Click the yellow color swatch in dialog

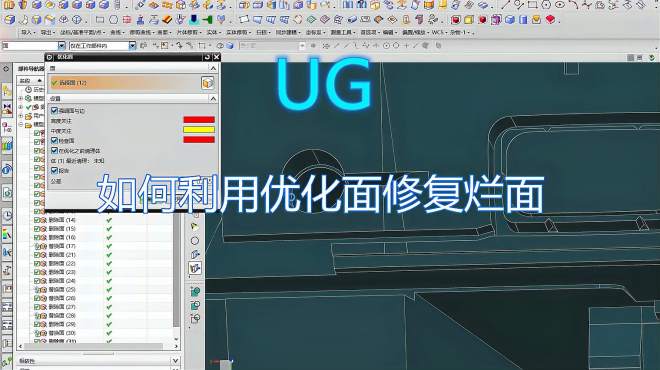click(199, 130)
